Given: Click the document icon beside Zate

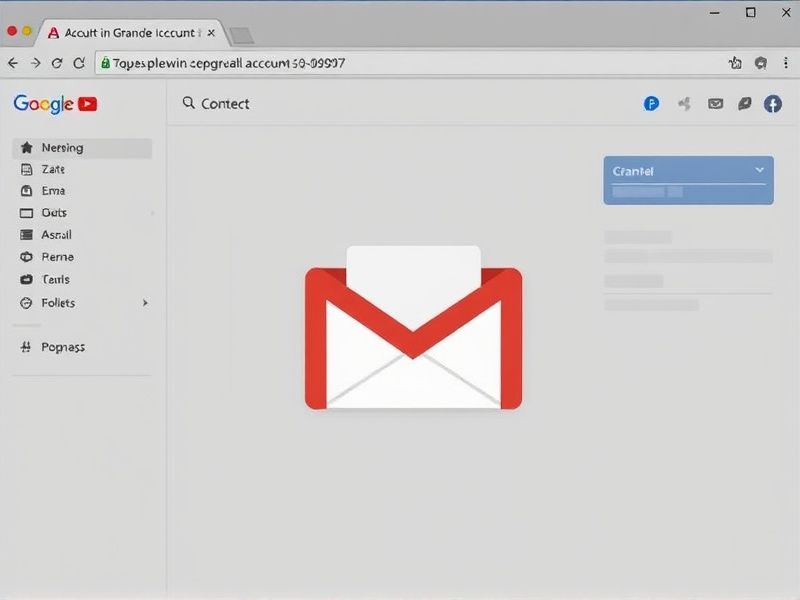Looking at the screenshot, I should (x=27, y=169).
